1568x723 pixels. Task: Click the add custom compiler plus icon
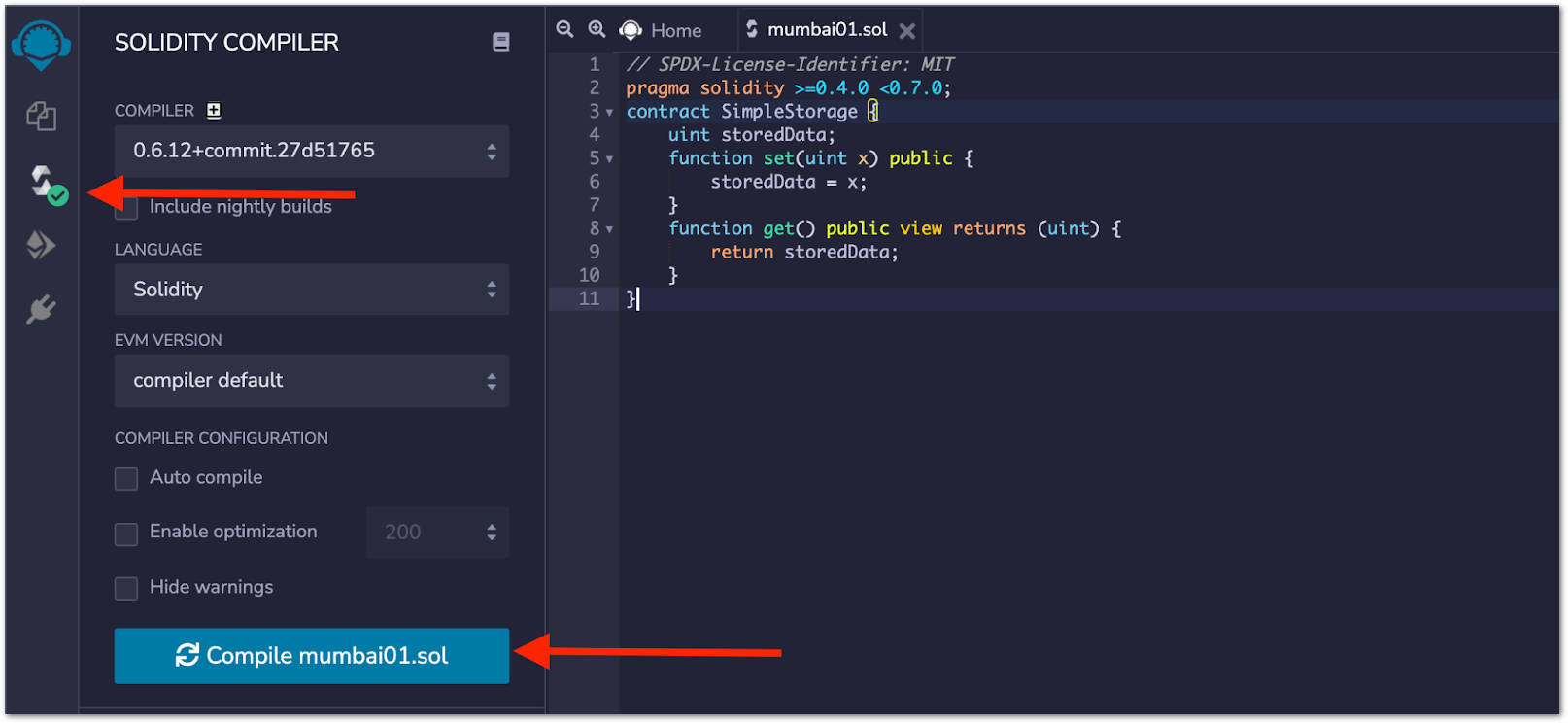pos(214,111)
